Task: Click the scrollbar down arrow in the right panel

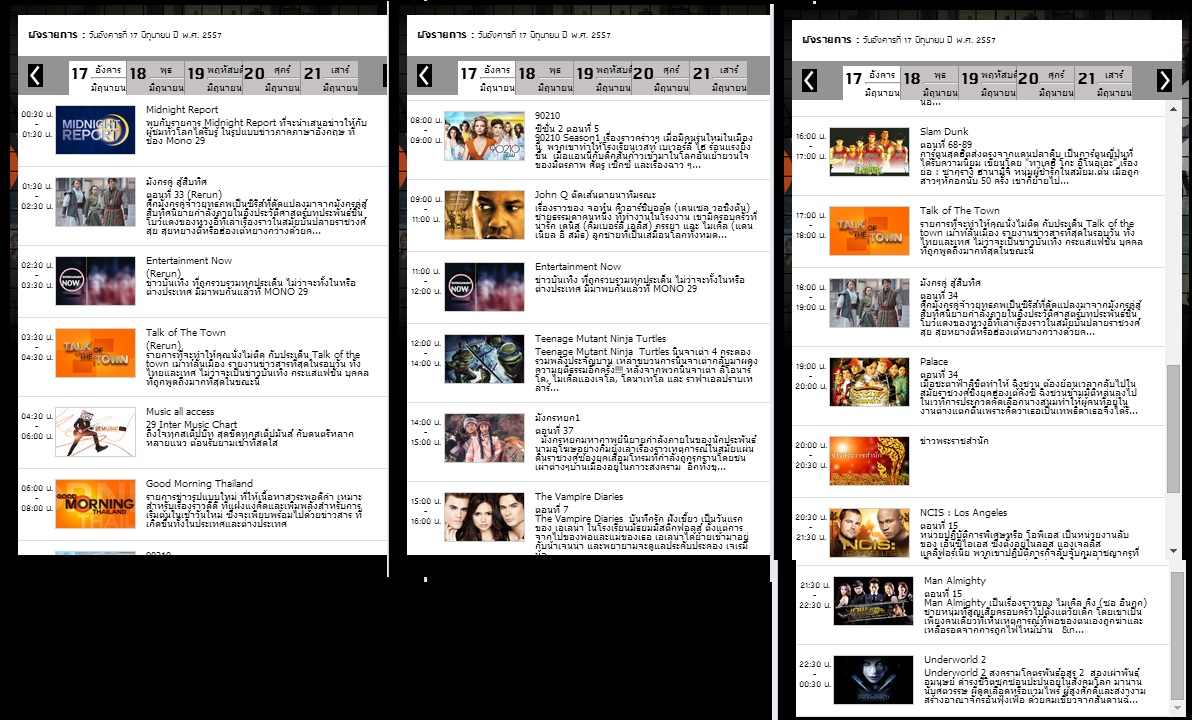Action: (x=1173, y=551)
